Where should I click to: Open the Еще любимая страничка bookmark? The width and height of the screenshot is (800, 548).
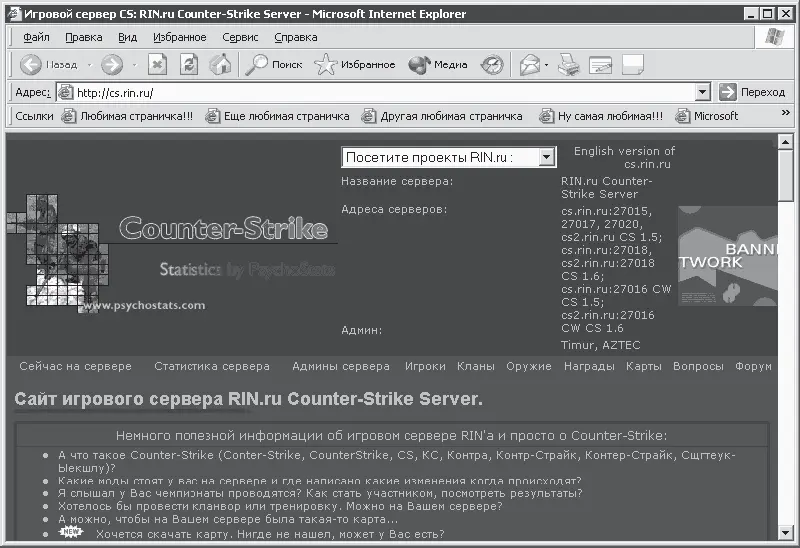(277, 116)
